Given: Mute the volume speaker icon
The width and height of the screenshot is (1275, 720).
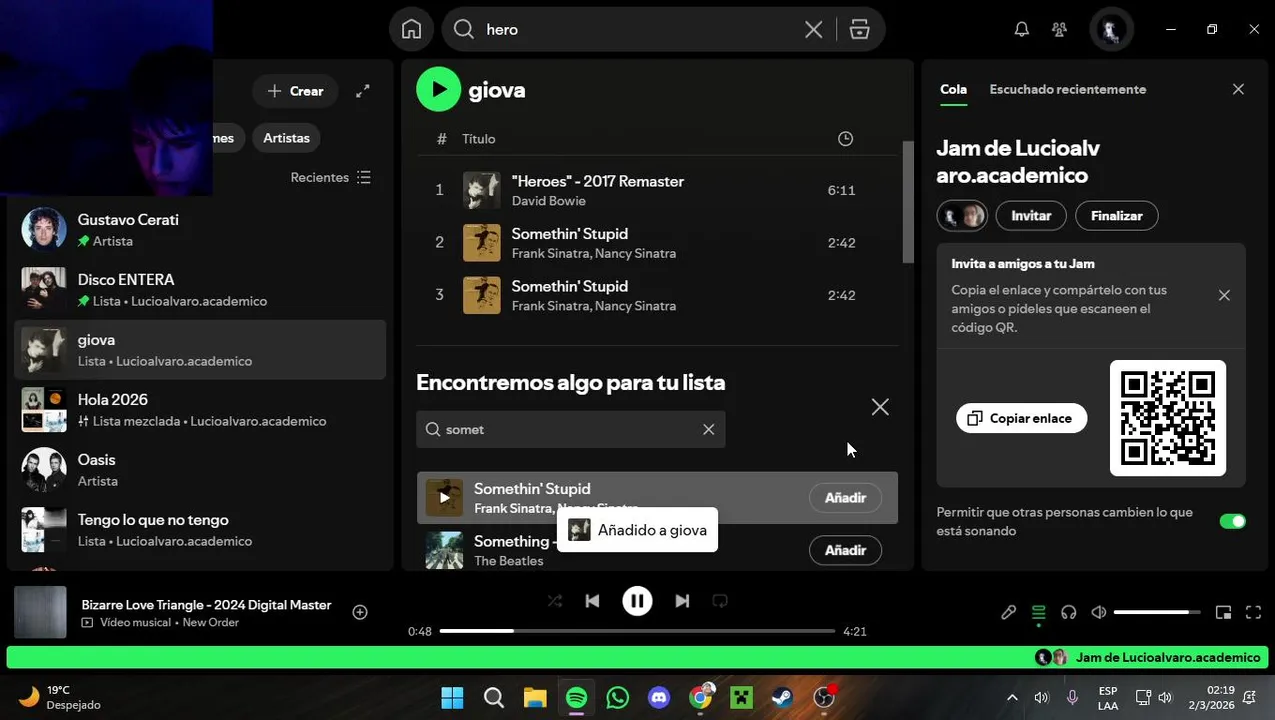Looking at the screenshot, I should pyautogui.click(x=1098, y=612).
